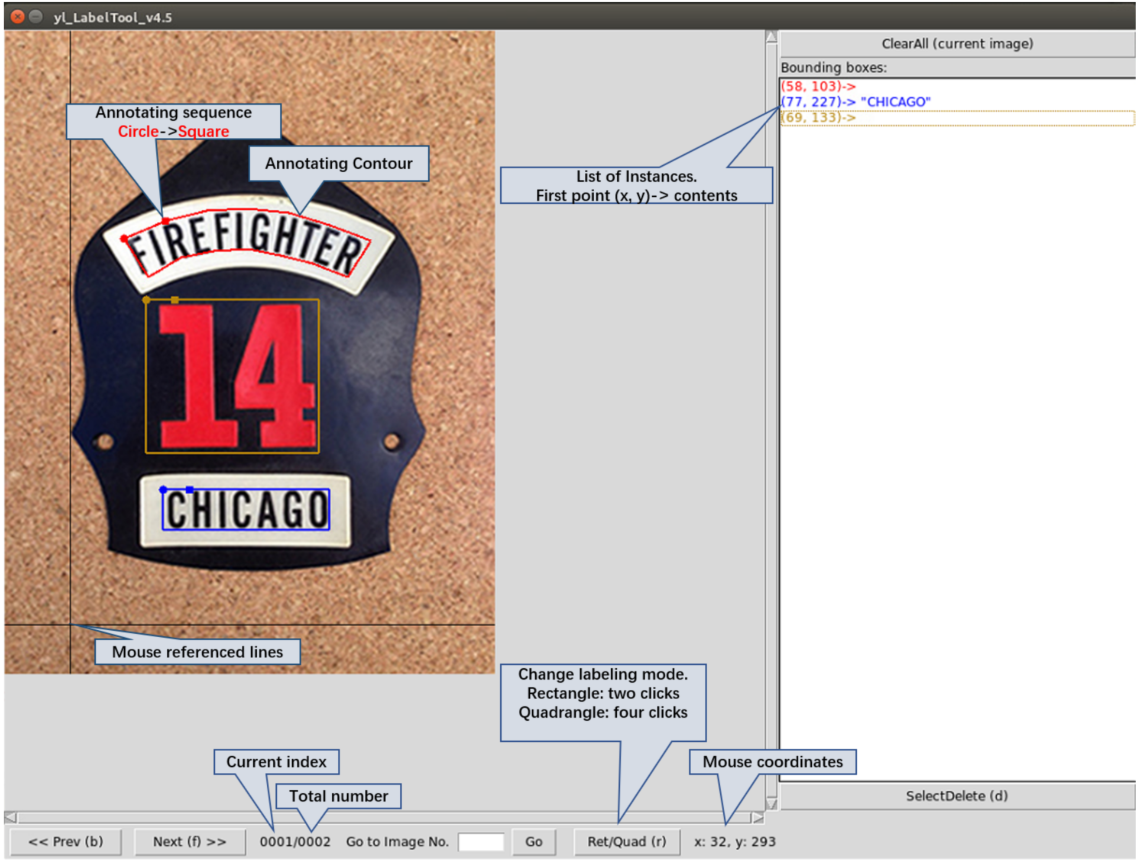Click the blue circle start point on CHICAGO box
The width and height of the screenshot is (1144, 865).
[163, 490]
